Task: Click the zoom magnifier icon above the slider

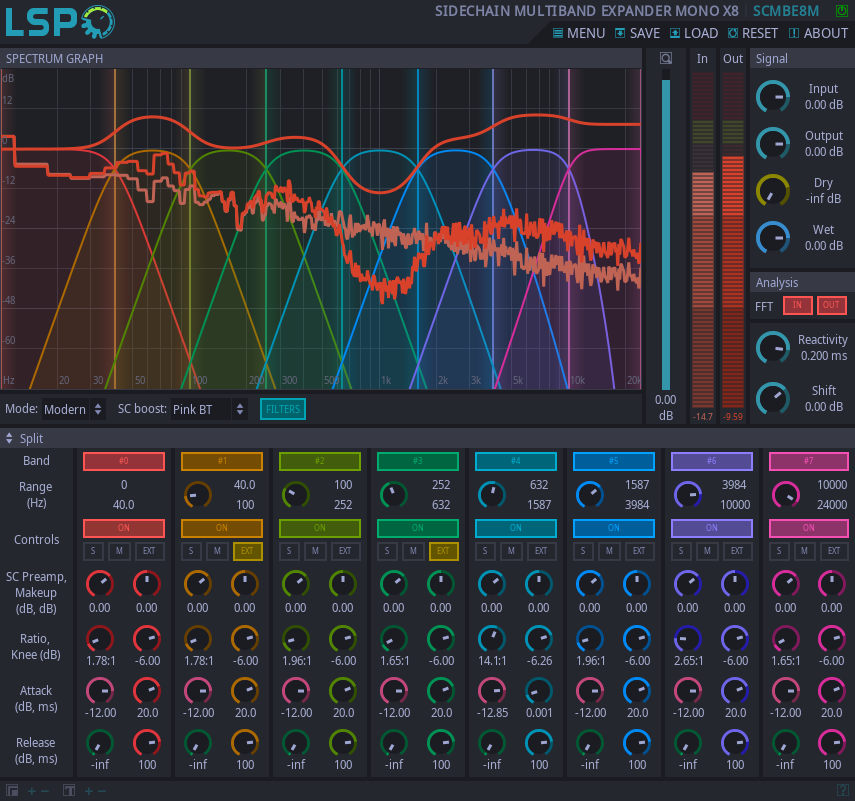Action: [665, 58]
